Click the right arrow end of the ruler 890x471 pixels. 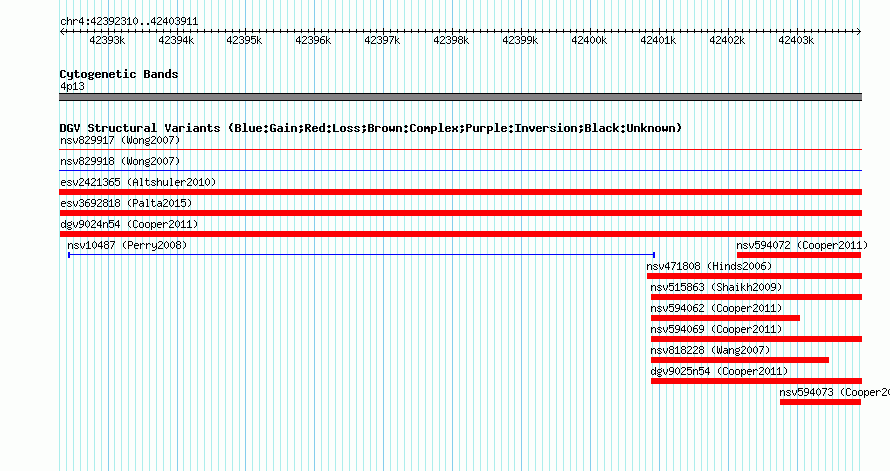[859, 32]
